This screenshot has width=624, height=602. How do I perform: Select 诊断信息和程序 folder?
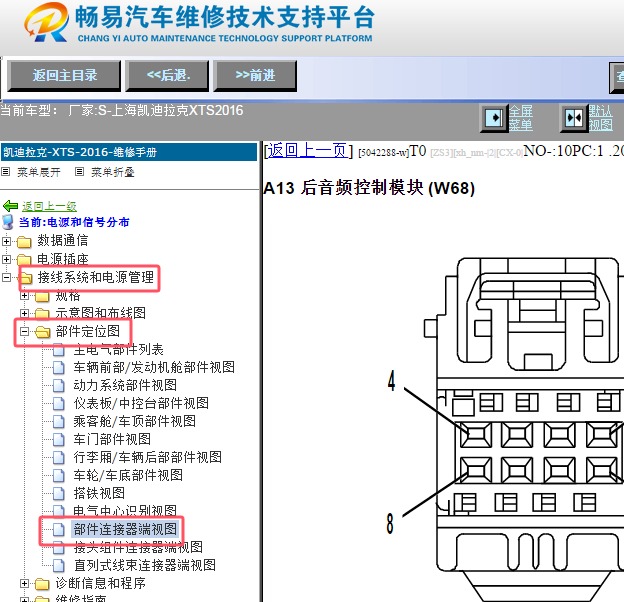(x=101, y=583)
